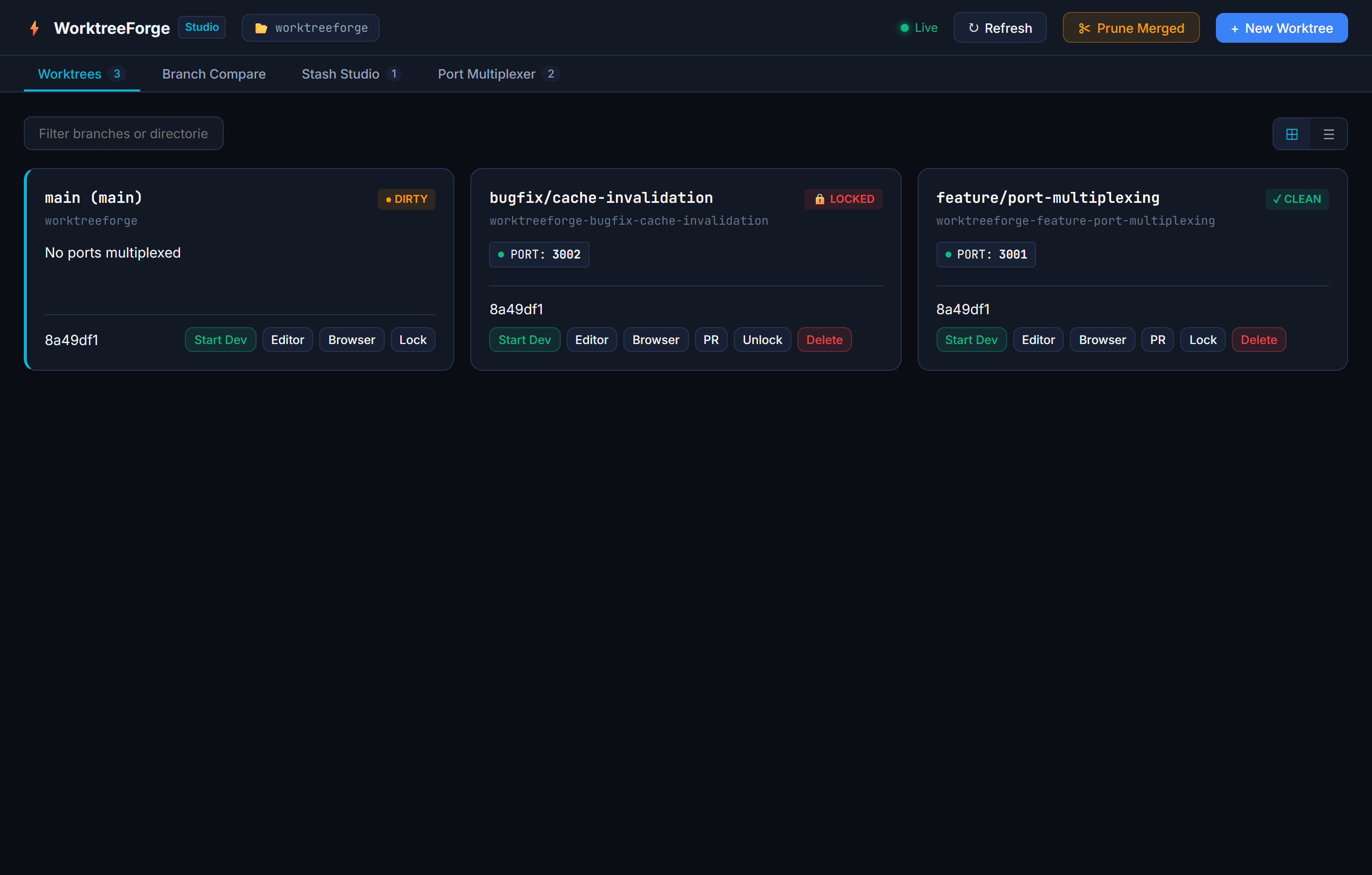Click commit hash 8a49df1 on bugfix card
The height and width of the screenshot is (875, 1372).
pos(515,309)
